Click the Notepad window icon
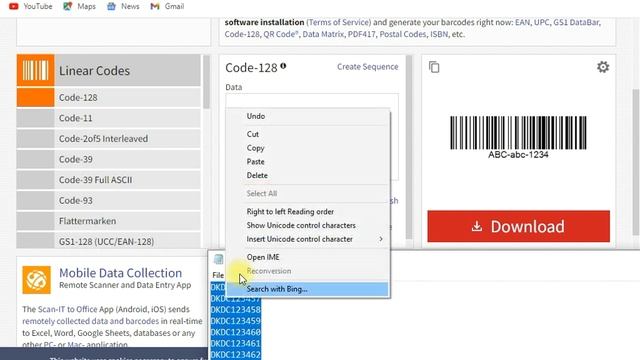This screenshot has height=360, width=640. pyautogui.click(x=218, y=259)
